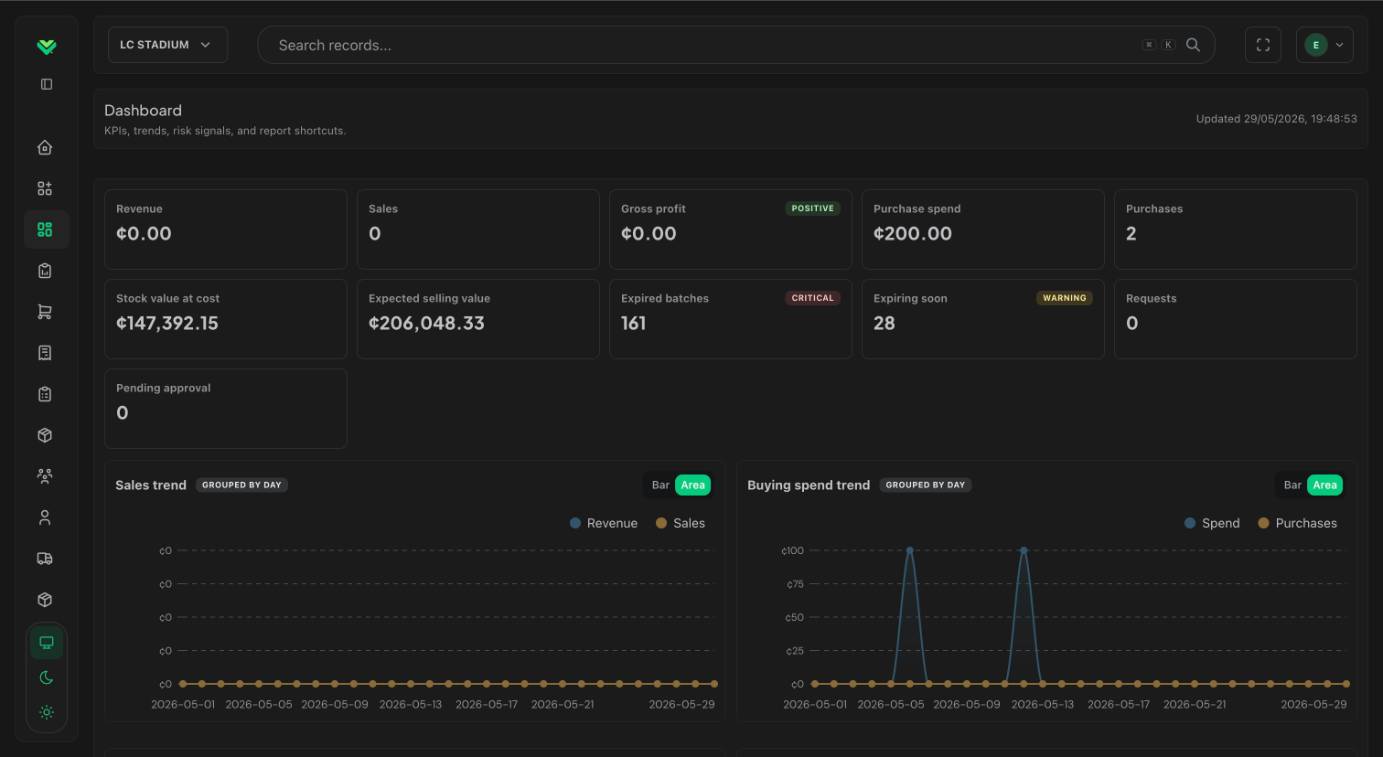Open the grid-plus icon in the sidebar
1383x757 pixels.
pyautogui.click(x=45, y=188)
